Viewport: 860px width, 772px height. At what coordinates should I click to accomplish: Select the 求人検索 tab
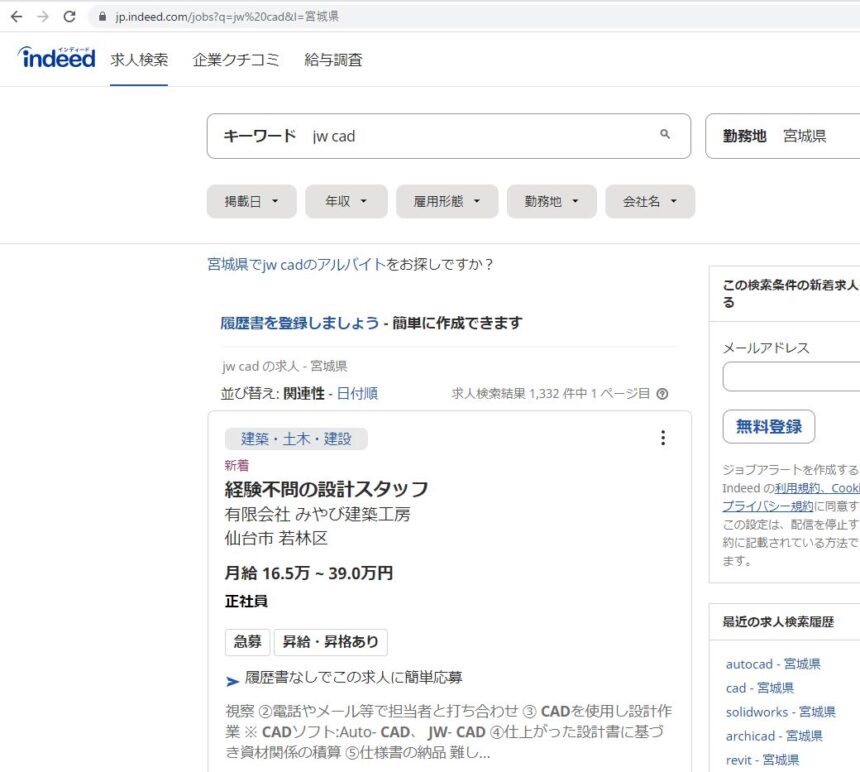point(139,60)
